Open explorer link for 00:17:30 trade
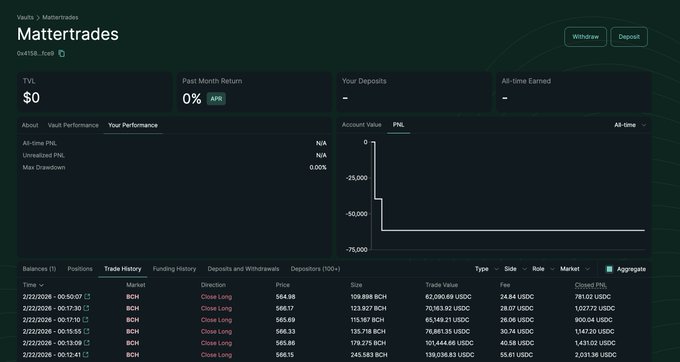The image size is (680, 362). click(x=86, y=308)
